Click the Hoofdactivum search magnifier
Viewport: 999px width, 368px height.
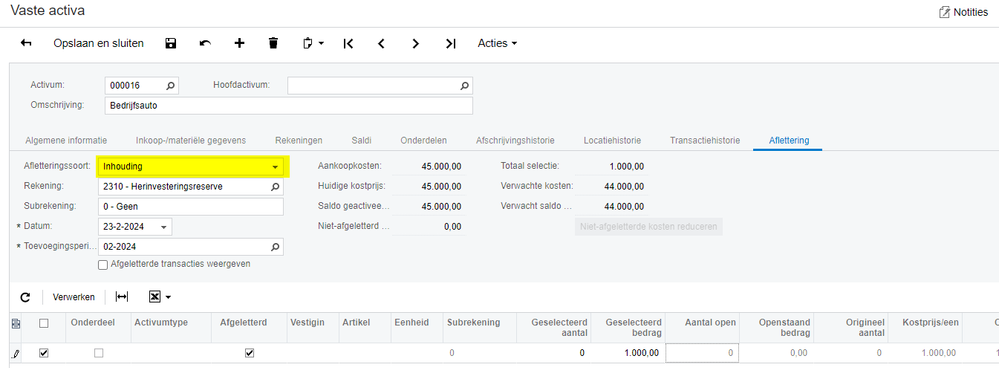click(x=464, y=85)
